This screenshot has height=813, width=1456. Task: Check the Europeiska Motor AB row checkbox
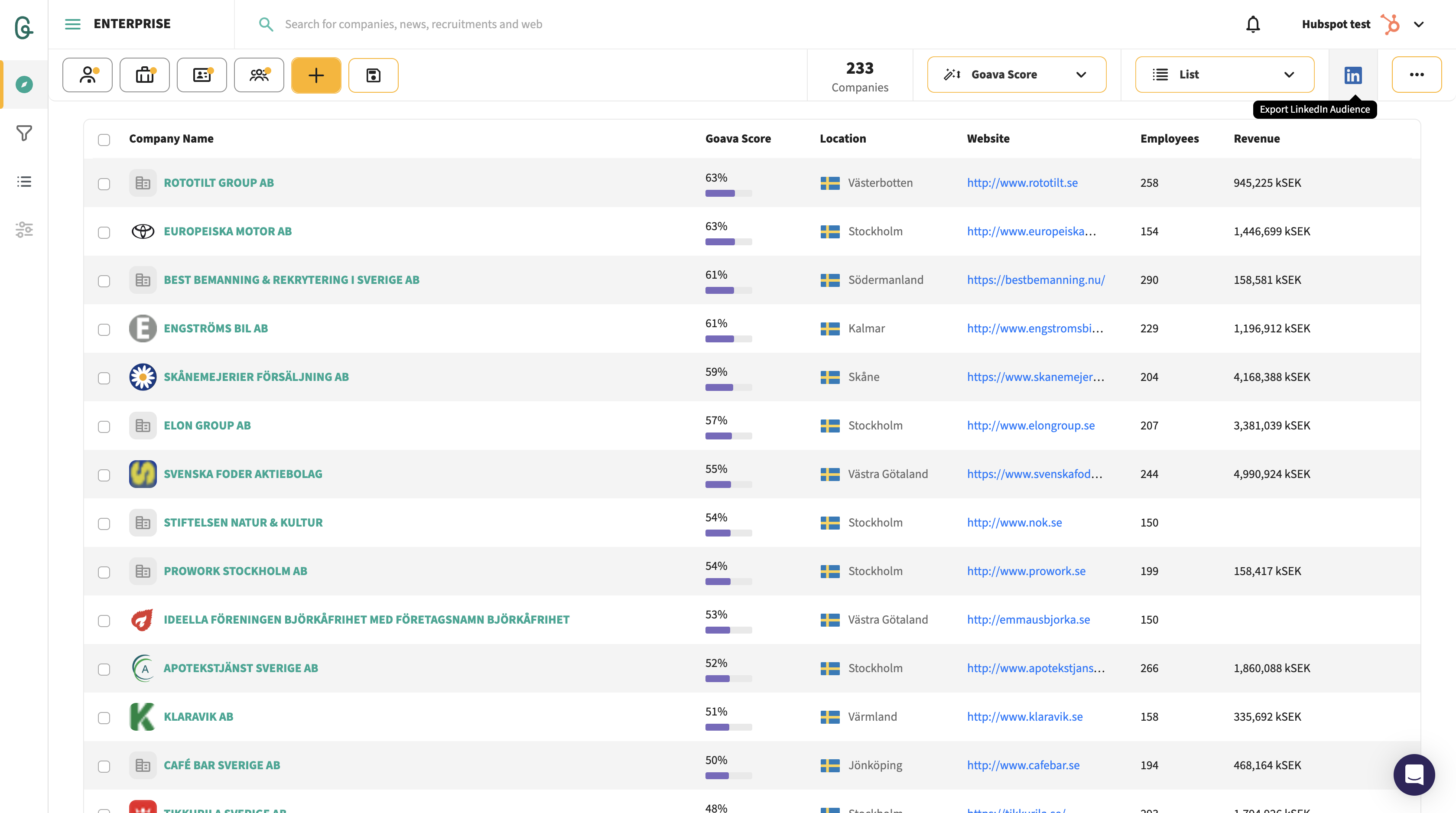[104, 232]
